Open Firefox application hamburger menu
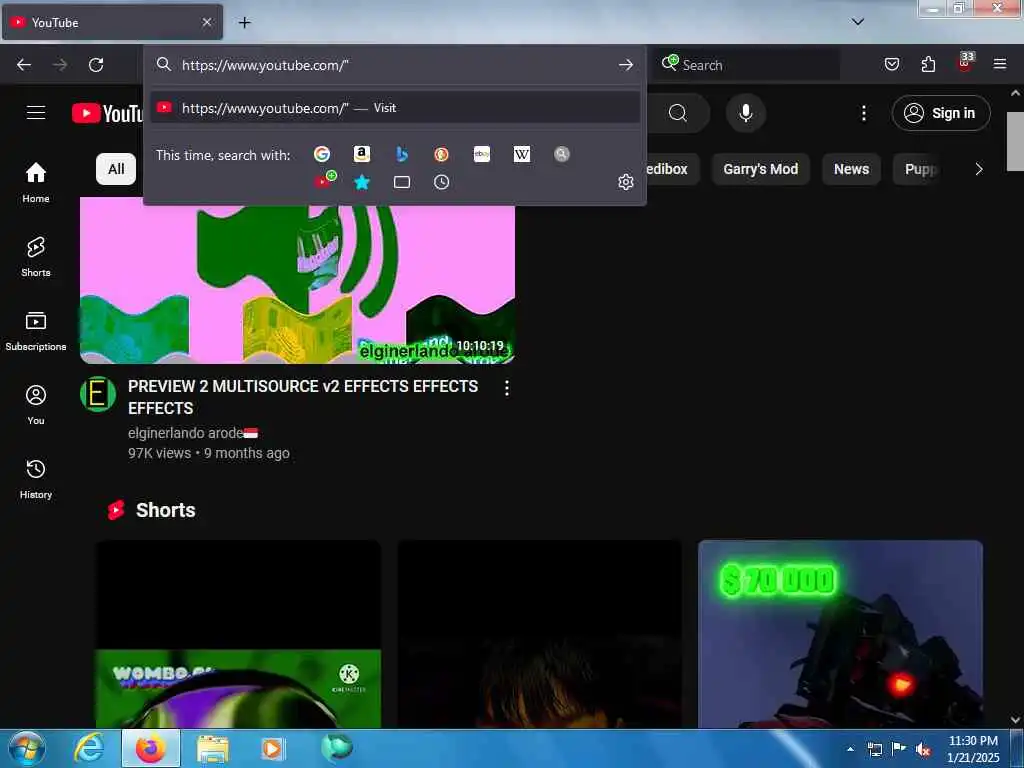 coord(999,64)
